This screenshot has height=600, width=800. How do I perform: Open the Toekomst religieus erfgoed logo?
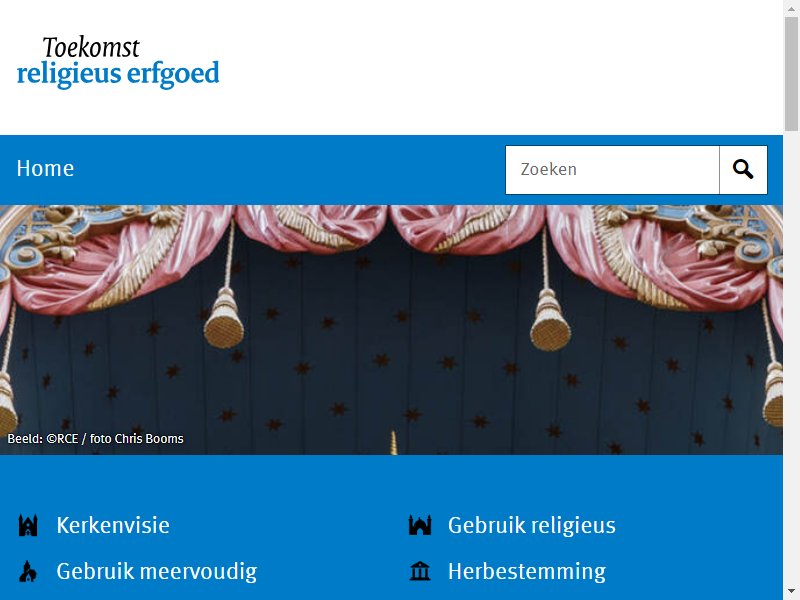[118, 62]
